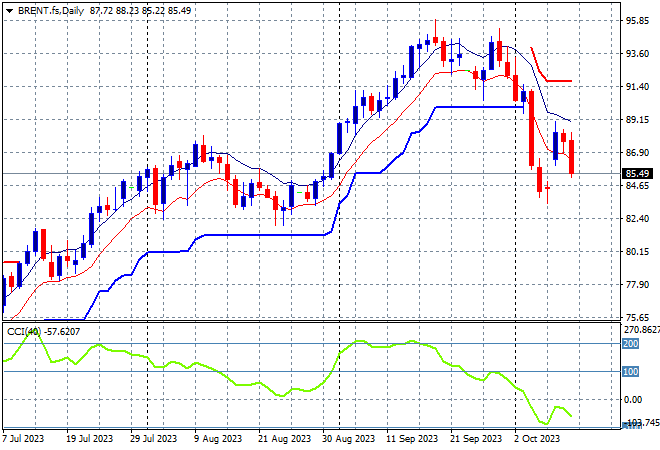Click the 11 Sep 2023 date label
Image resolution: width=660 pixels, height=450 pixels.
coord(412,439)
